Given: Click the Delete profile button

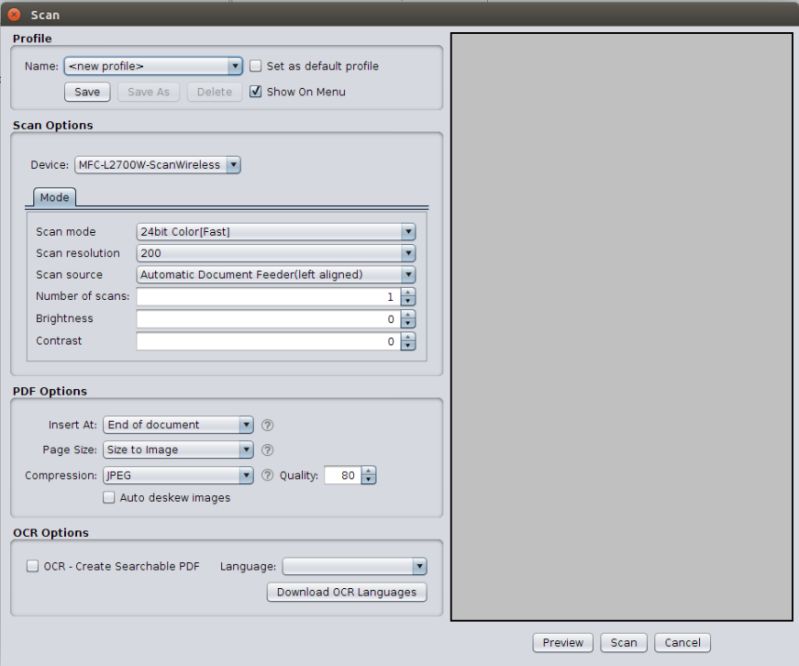Looking at the screenshot, I should tap(214, 92).
